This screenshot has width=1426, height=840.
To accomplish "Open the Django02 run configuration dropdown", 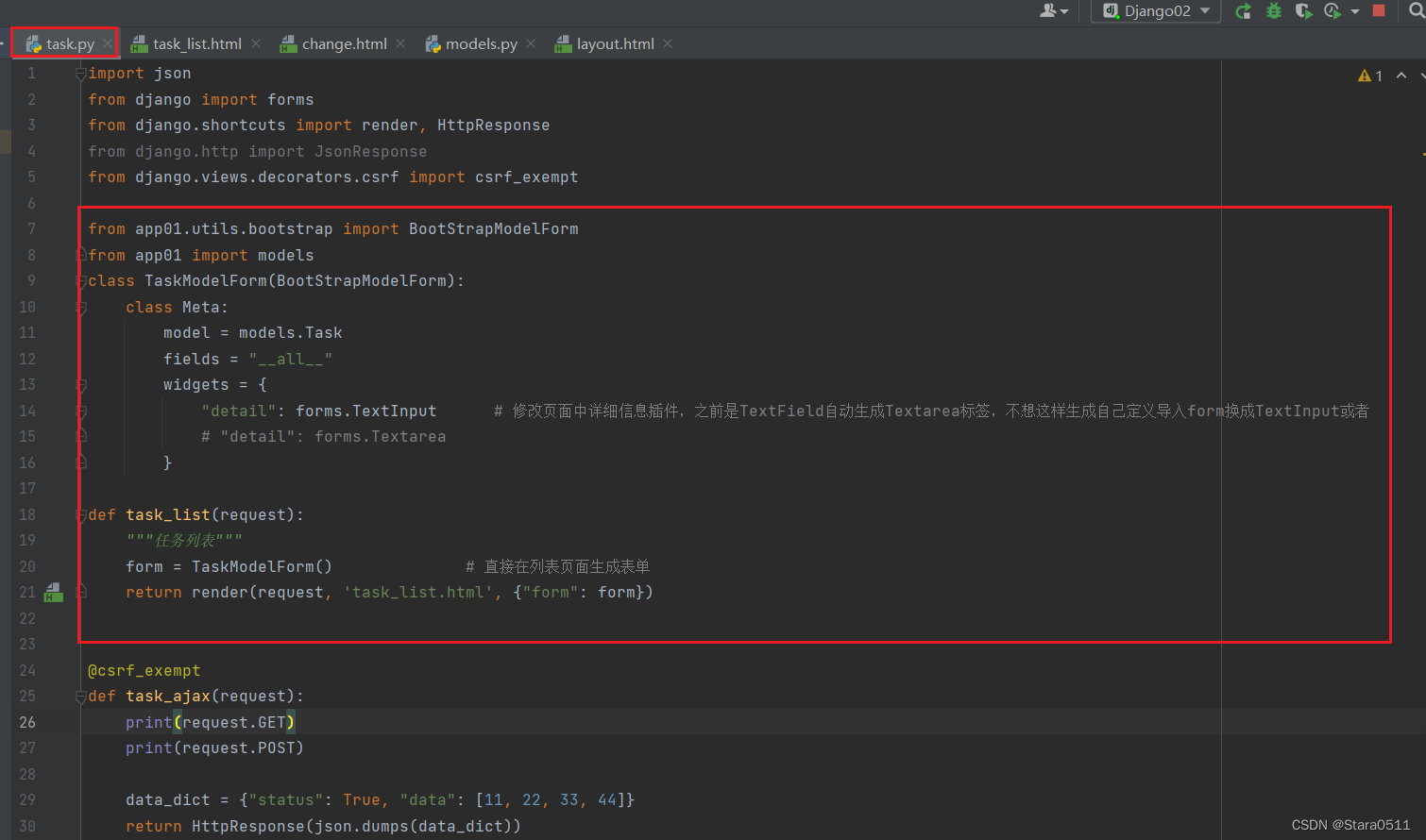I will pyautogui.click(x=1156, y=11).
